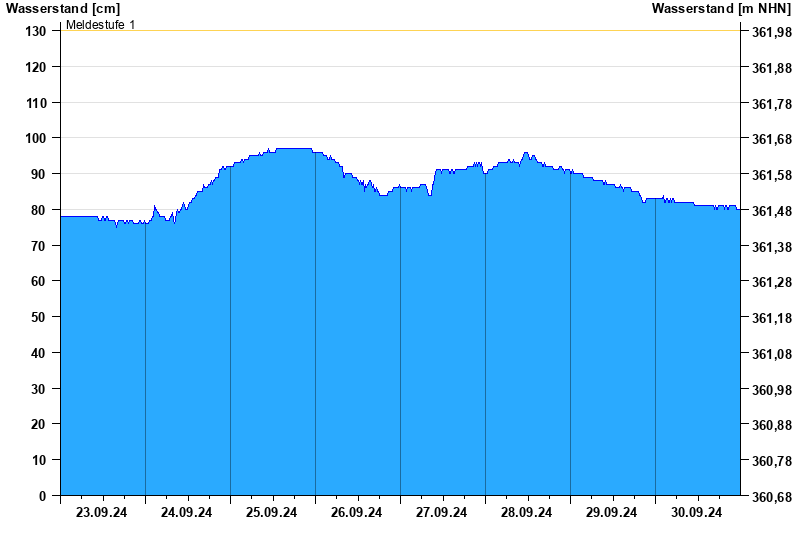Click the 361,48 value on right axis
Screen dimensions: 800x550
[772, 211]
